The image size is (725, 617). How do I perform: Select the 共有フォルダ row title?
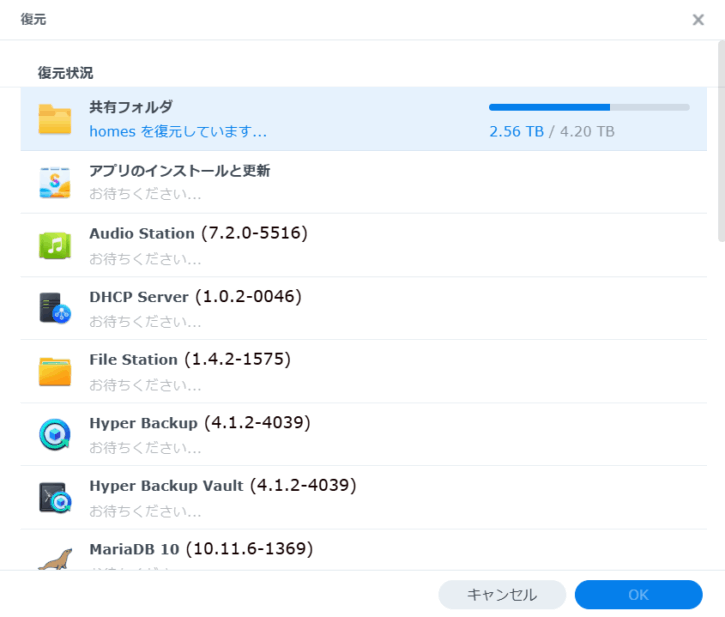pos(131,107)
